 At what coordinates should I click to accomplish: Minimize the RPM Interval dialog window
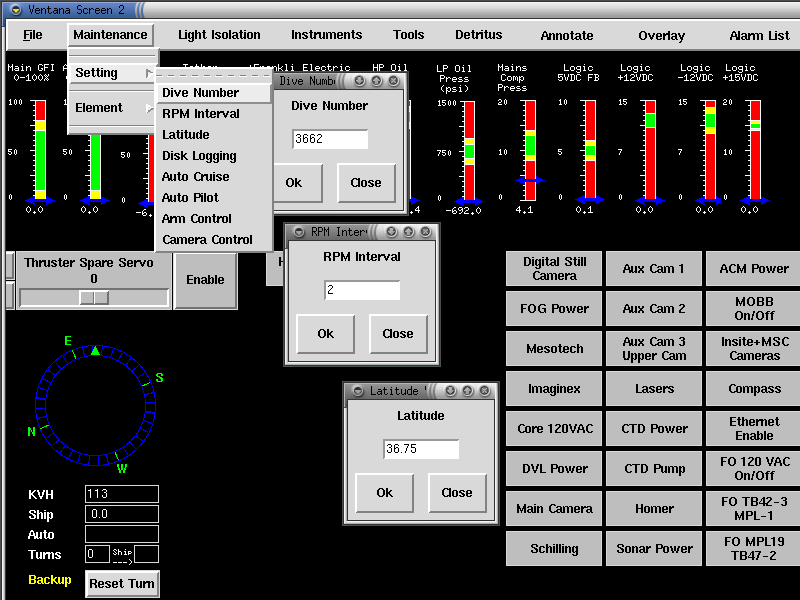coord(391,232)
